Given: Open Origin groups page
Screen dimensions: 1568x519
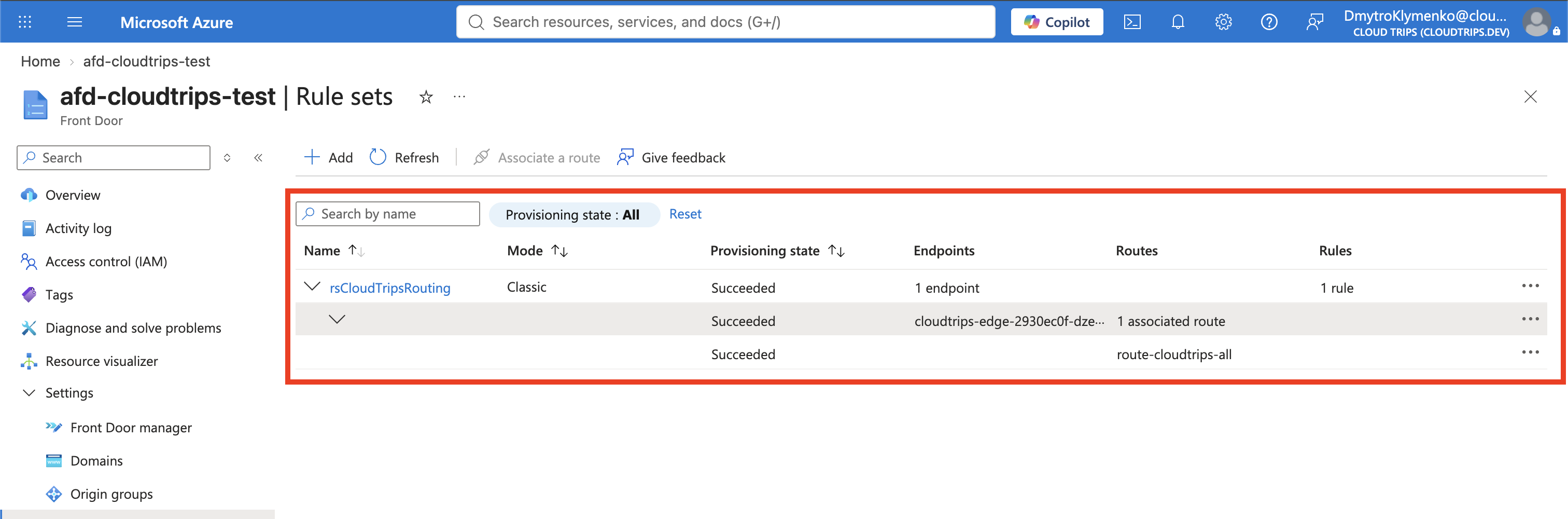Looking at the screenshot, I should click(111, 494).
